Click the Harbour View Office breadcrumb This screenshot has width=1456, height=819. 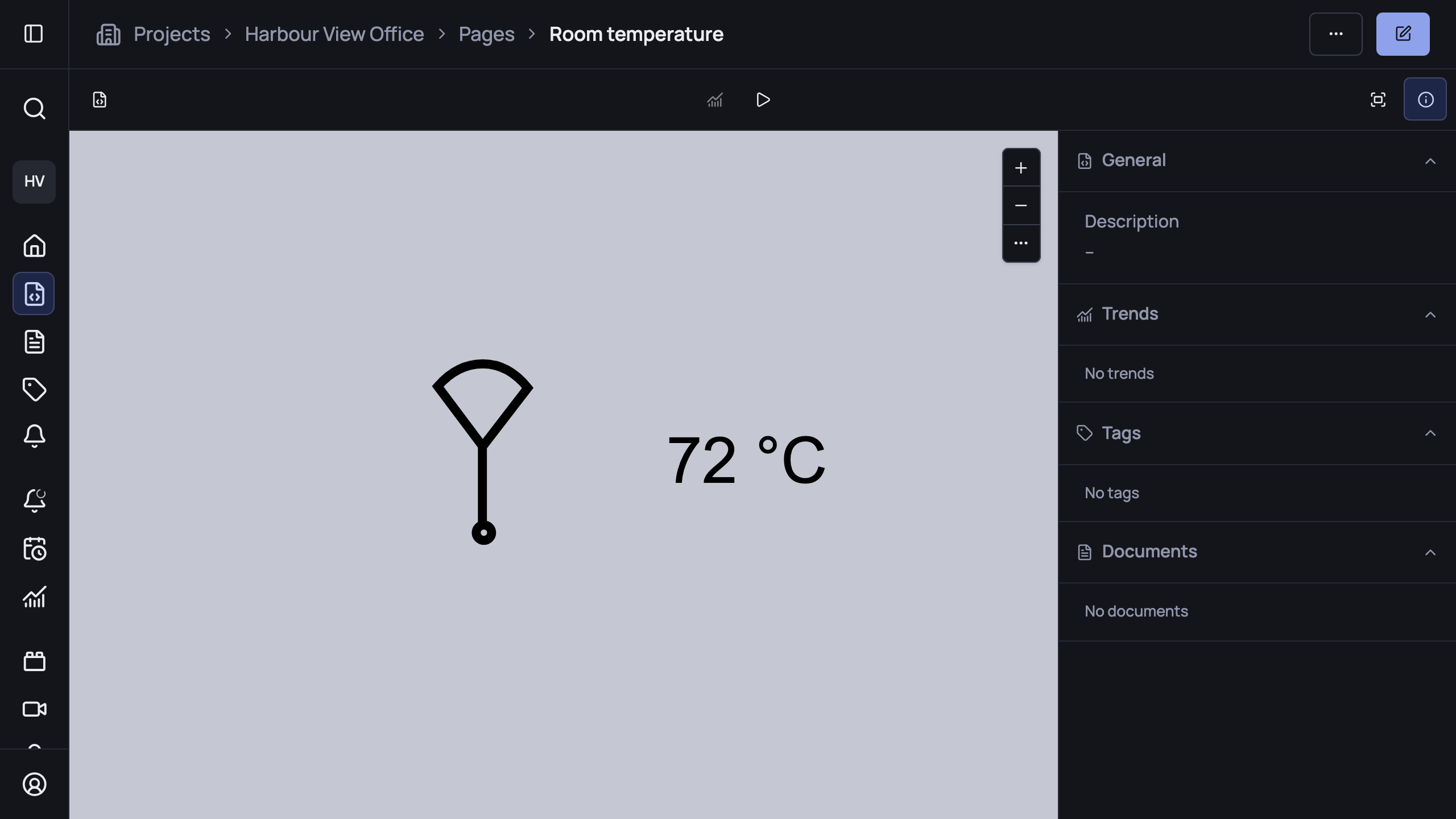pyautogui.click(x=334, y=34)
